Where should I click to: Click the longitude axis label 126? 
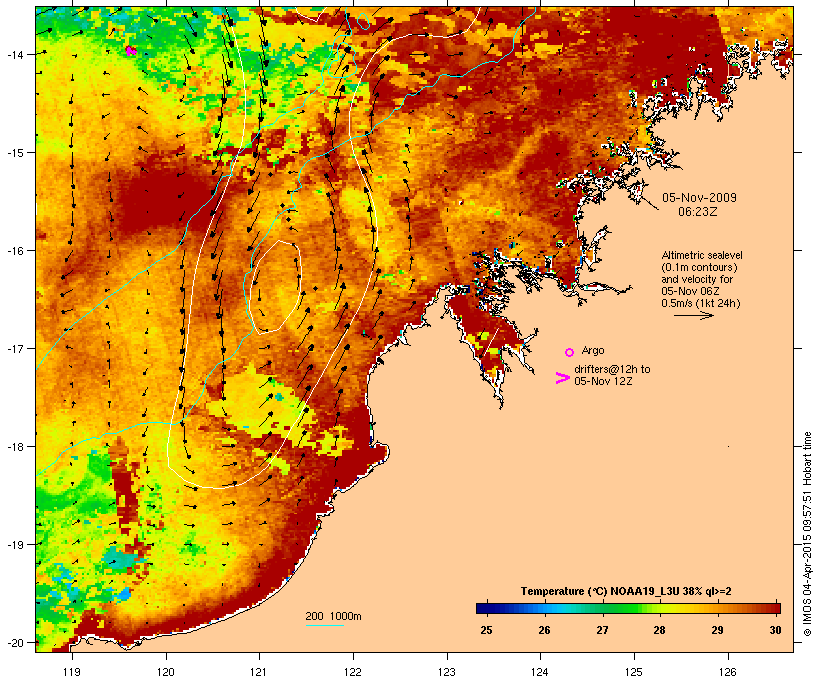coord(728,672)
